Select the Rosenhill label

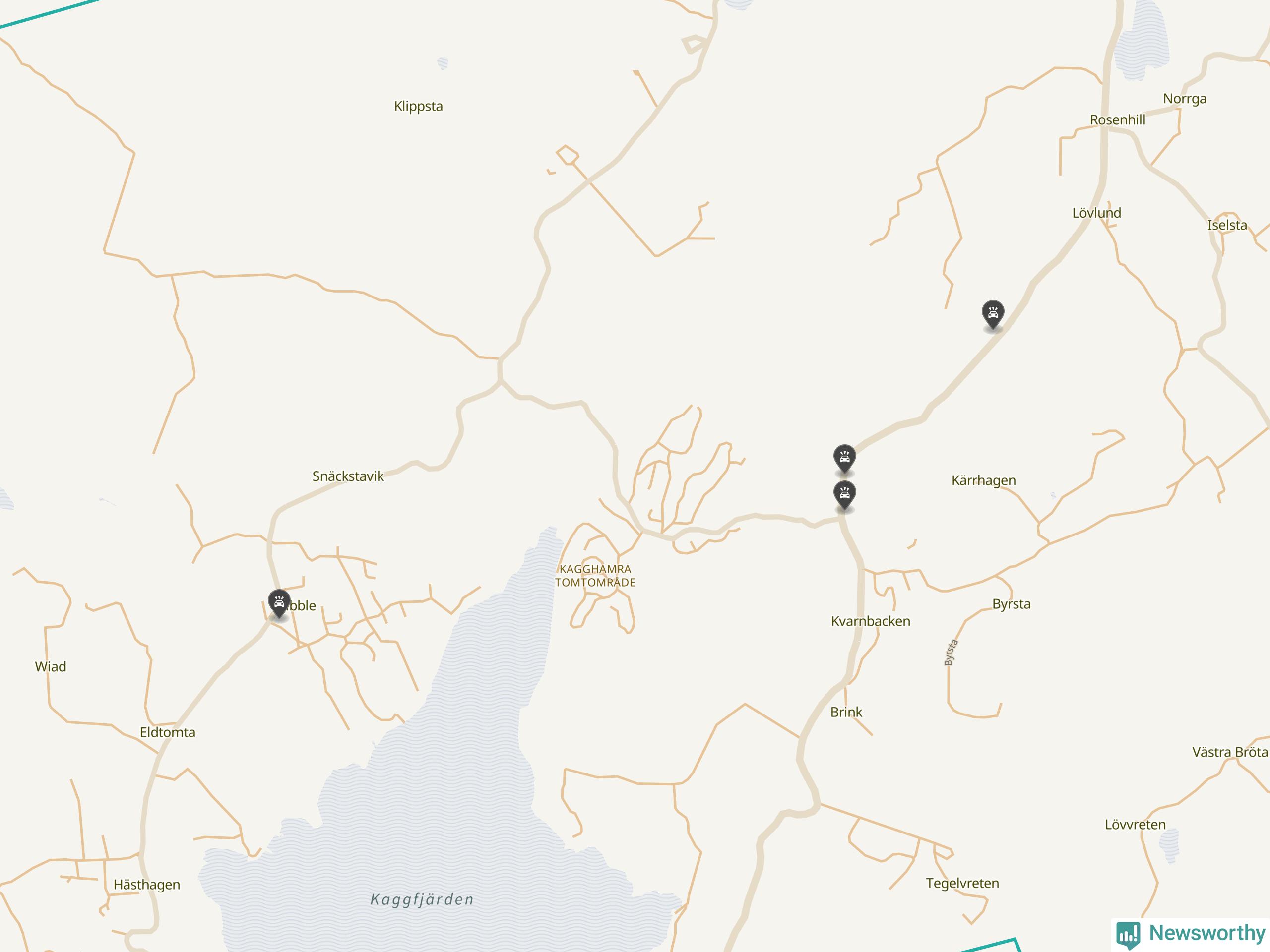point(1117,120)
